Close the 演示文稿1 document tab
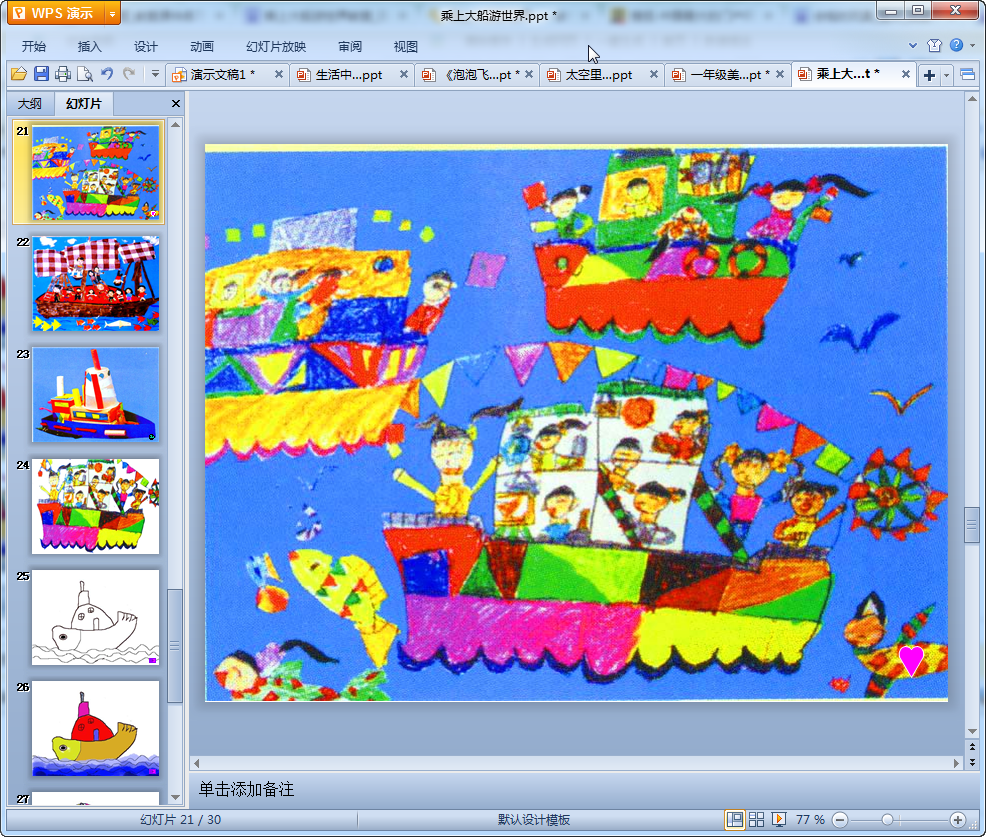Viewport: 986px width, 837px height. [279, 74]
